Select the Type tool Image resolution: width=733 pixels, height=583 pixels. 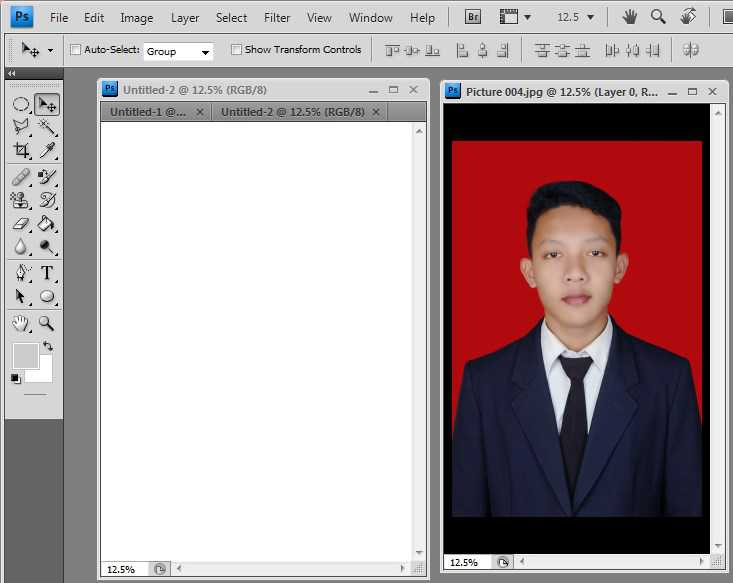tap(47, 273)
